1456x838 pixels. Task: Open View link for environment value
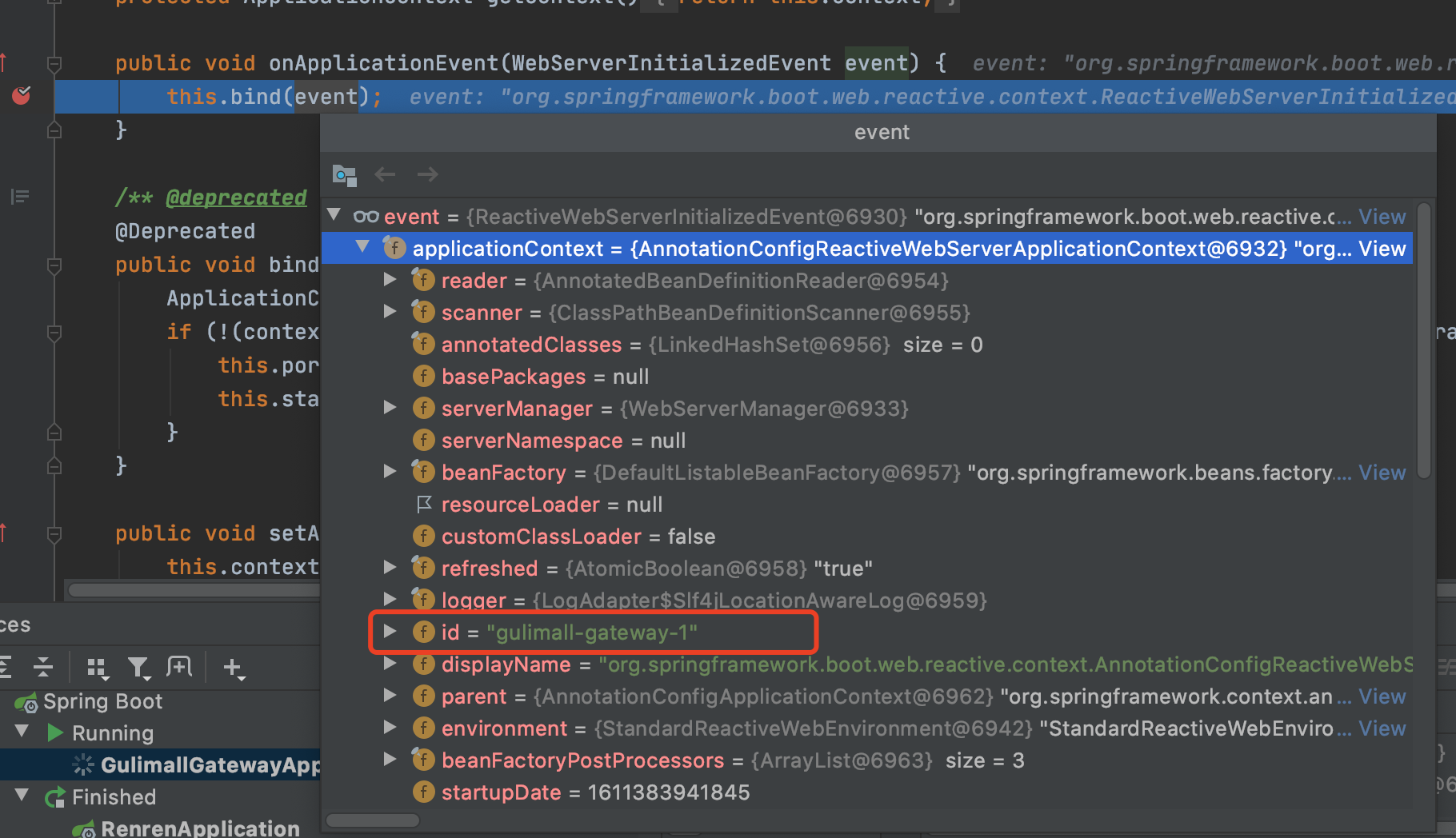pyautogui.click(x=1382, y=728)
